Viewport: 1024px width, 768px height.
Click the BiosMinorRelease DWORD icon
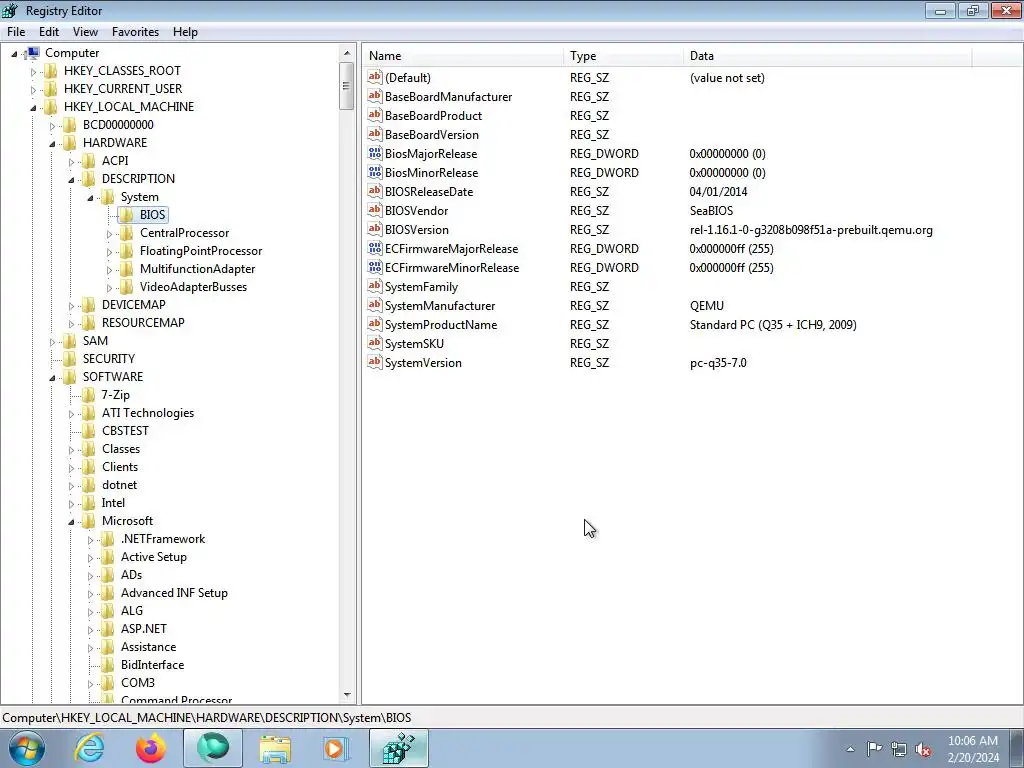[374, 172]
